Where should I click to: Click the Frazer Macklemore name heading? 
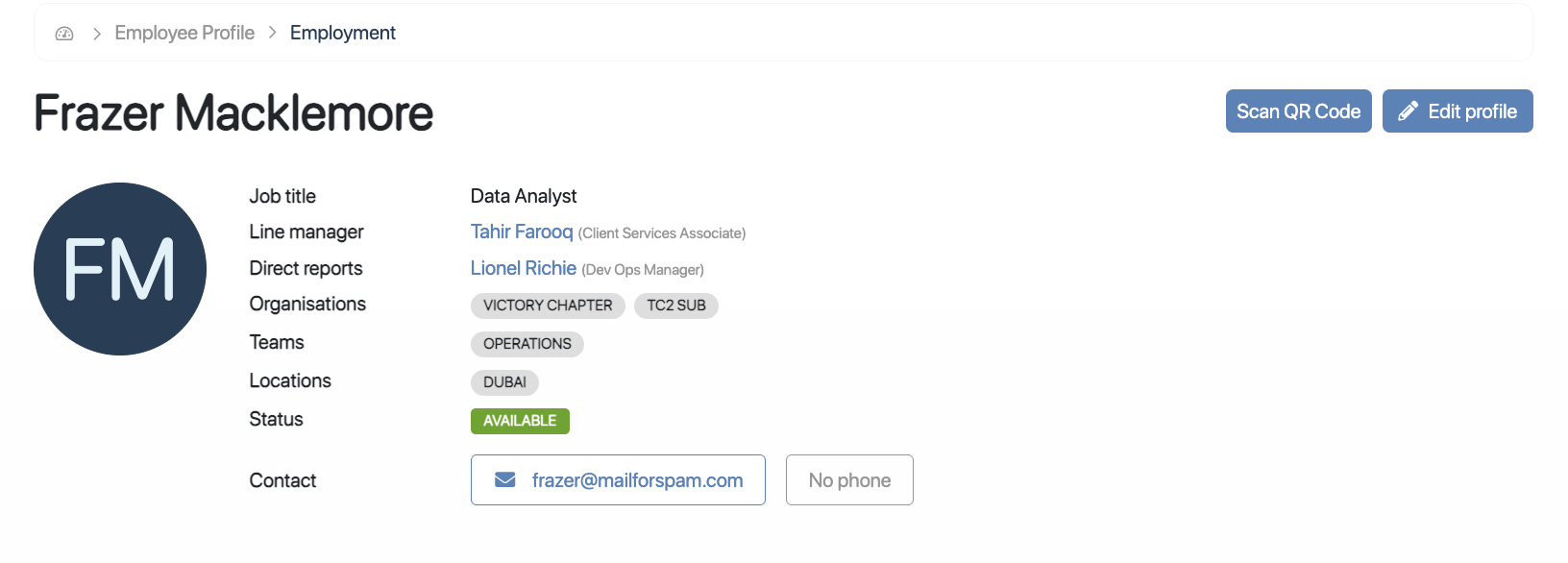(233, 113)
